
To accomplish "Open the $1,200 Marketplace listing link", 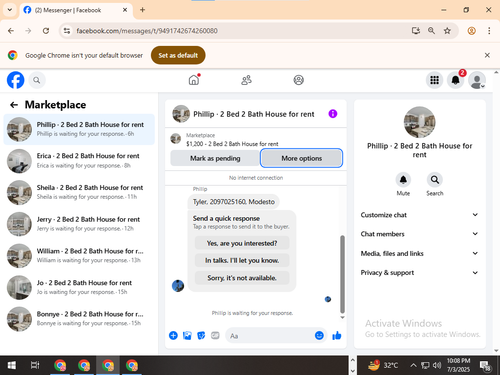I will click(x=232, y=144).
